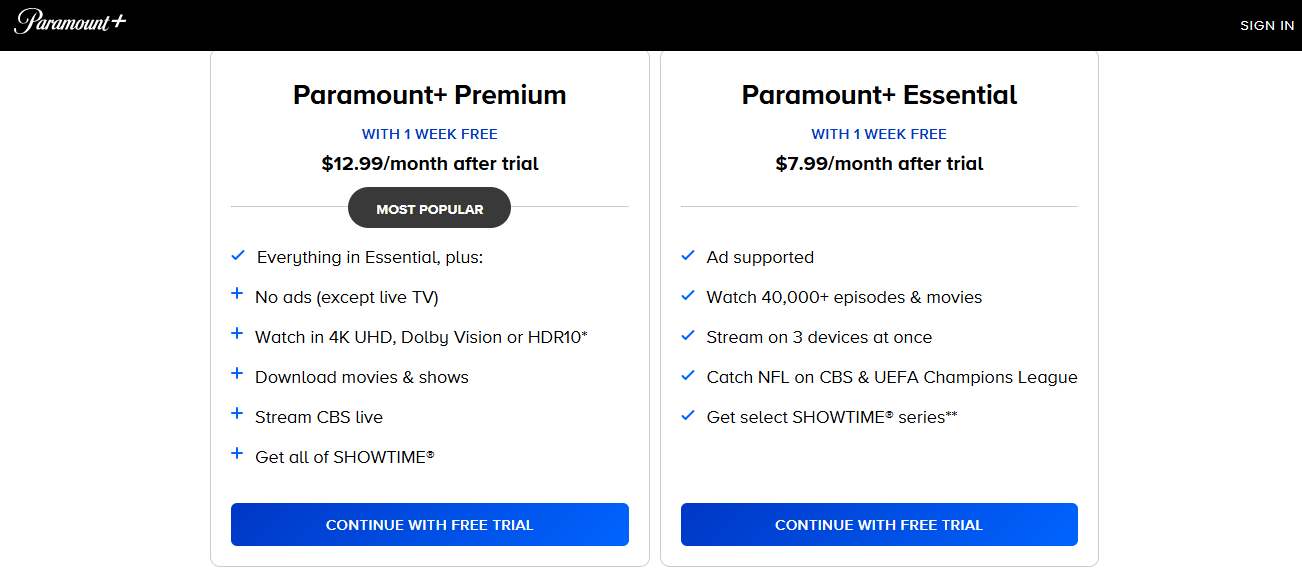
Task: Click the plus icon next to 'Download movies & shows'
Action: [237, 375]
